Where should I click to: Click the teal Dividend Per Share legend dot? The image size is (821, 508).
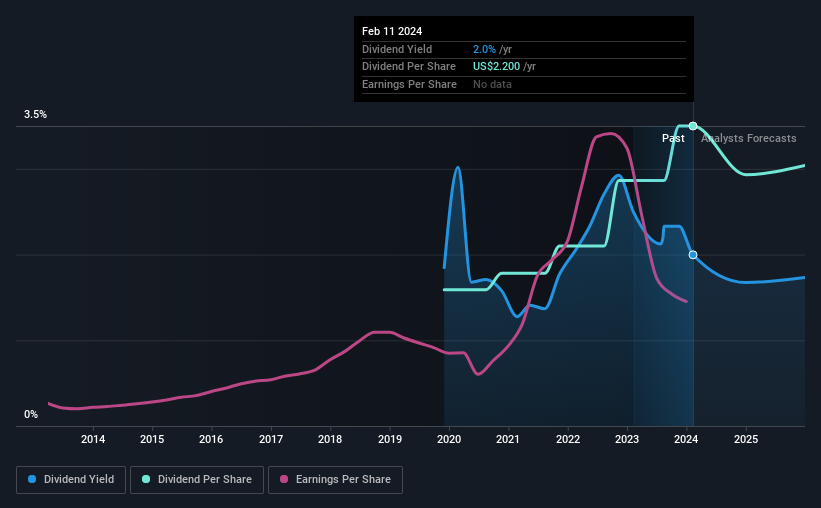point(146,479)
